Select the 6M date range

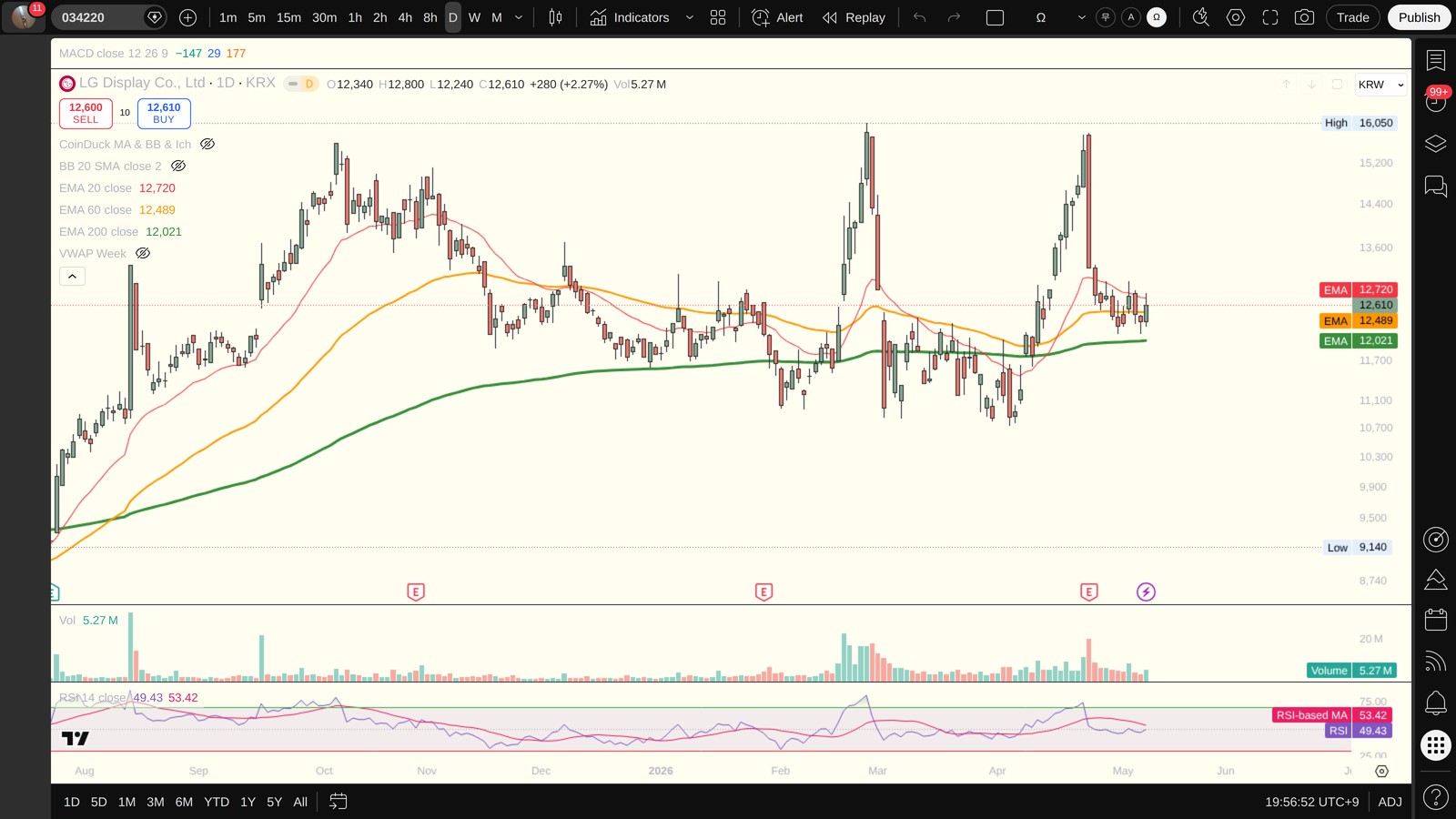tap(184, 802)
